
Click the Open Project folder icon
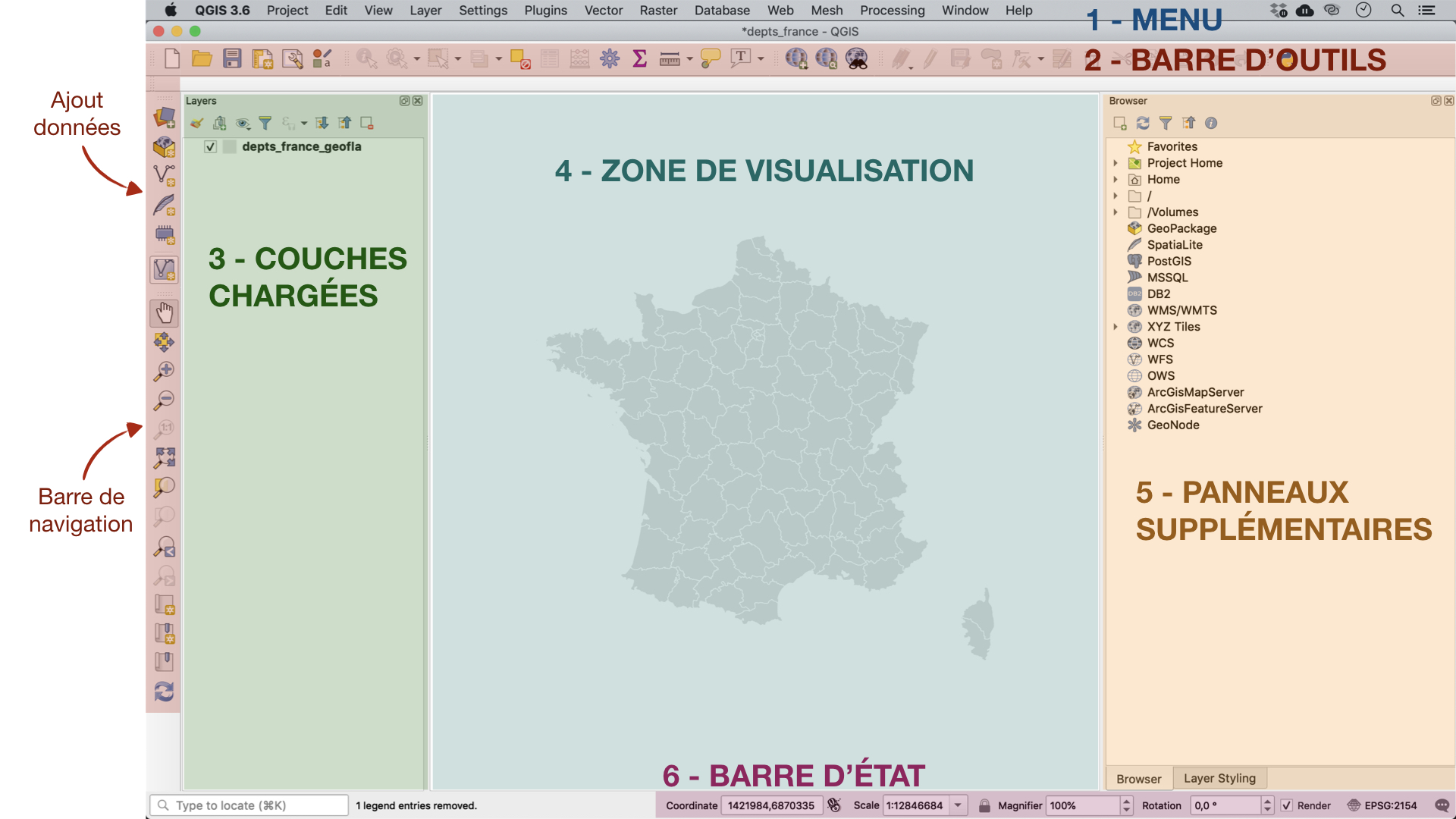[202, 58]
